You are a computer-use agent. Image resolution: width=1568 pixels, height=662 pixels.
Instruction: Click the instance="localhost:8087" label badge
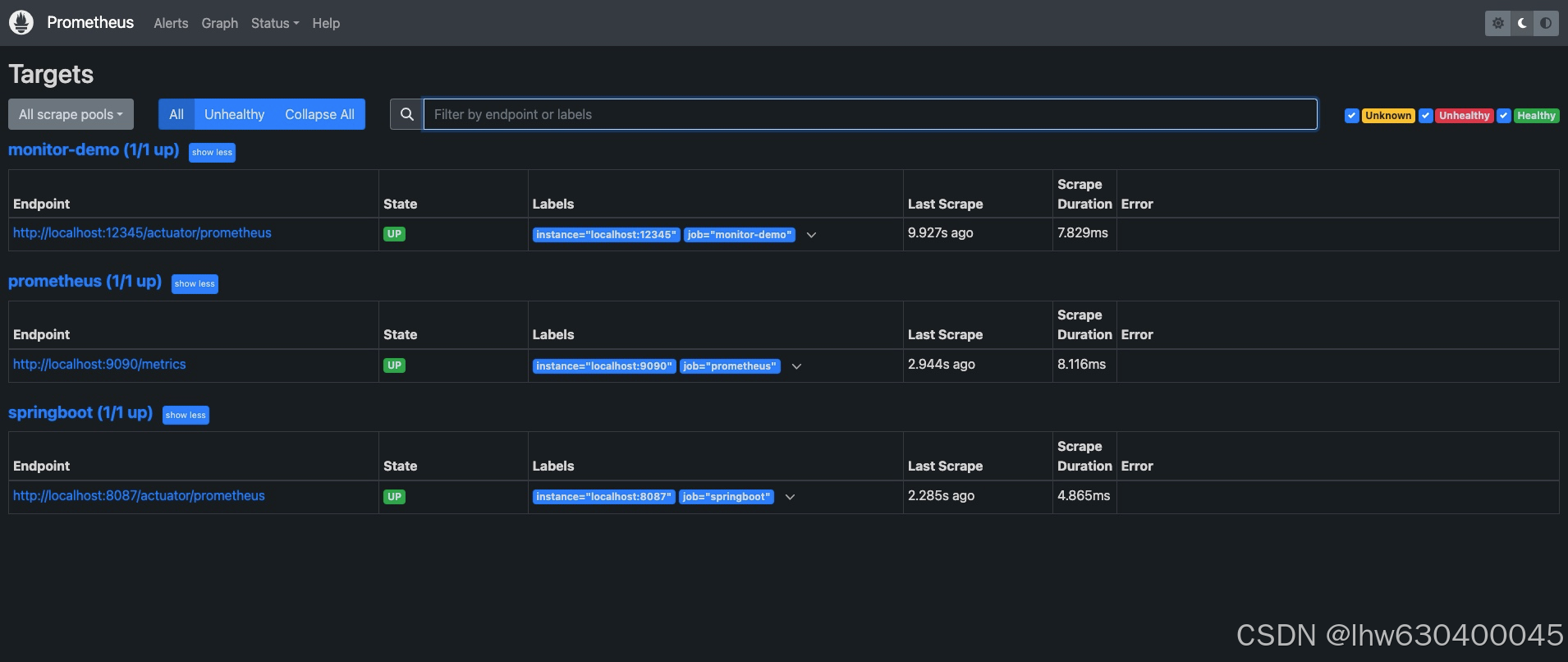[x=604, y=497]
